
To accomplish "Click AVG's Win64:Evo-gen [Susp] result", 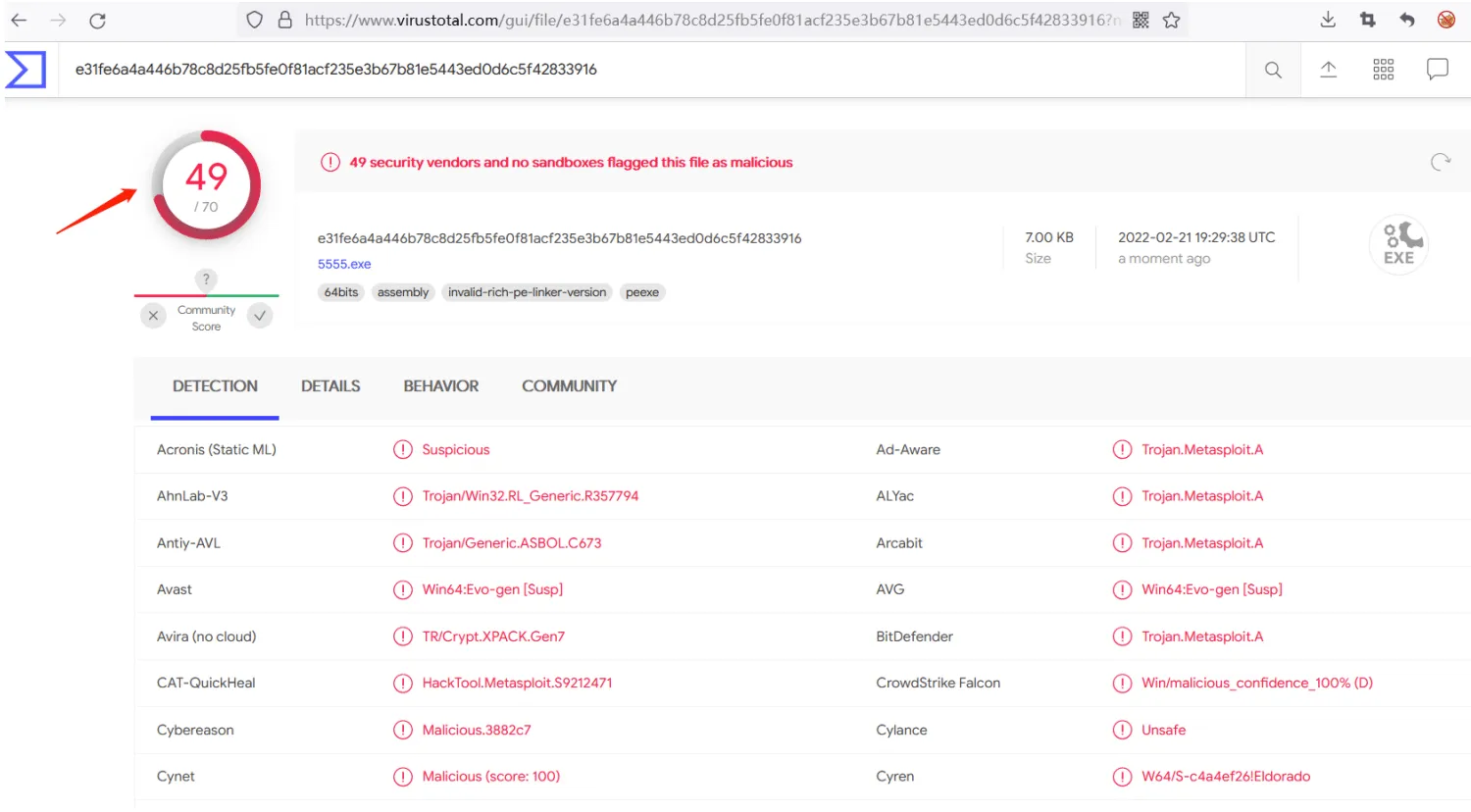I will [1212, 590].
